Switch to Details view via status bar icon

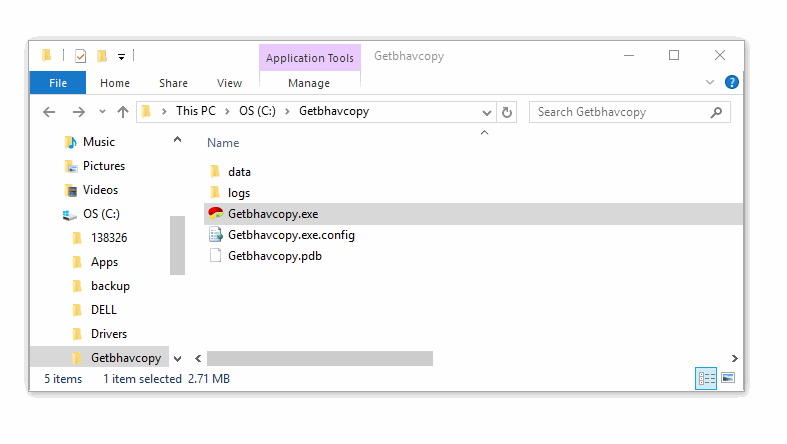[706, 378]
